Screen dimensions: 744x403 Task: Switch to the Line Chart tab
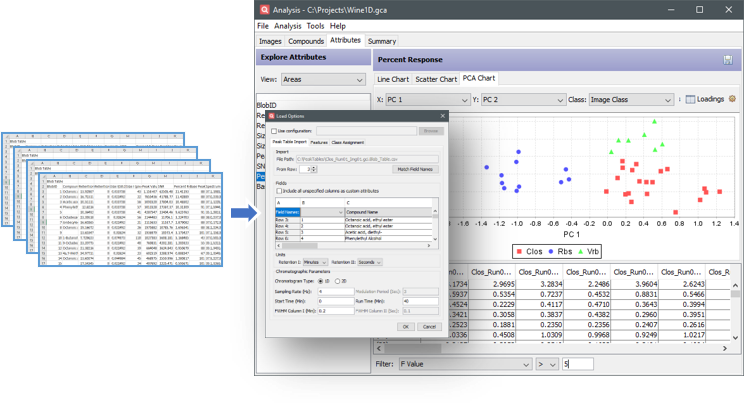393,79
